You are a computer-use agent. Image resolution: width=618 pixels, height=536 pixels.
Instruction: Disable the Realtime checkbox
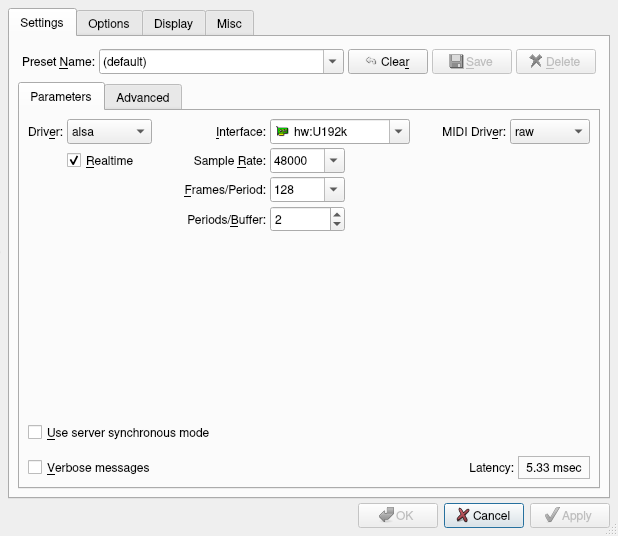(x=75, y=160)
